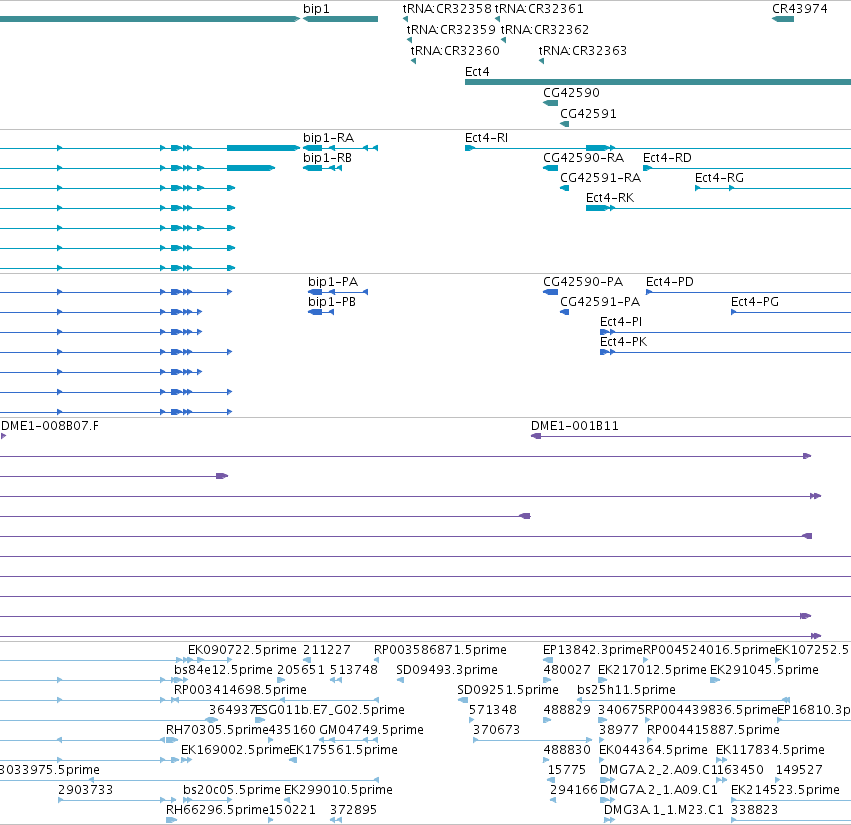Select the CG42590-RA transcript glyph
Image resolution: width=851 pixels, height=825 pixels.
[x=550, y=168]
